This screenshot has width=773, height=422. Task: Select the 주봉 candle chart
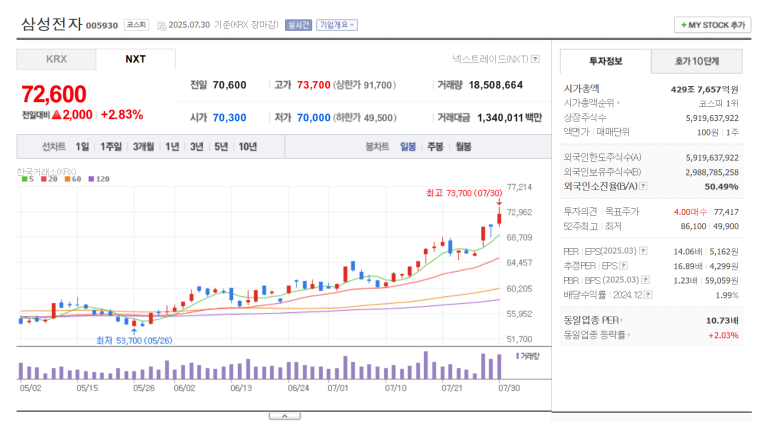435,147
